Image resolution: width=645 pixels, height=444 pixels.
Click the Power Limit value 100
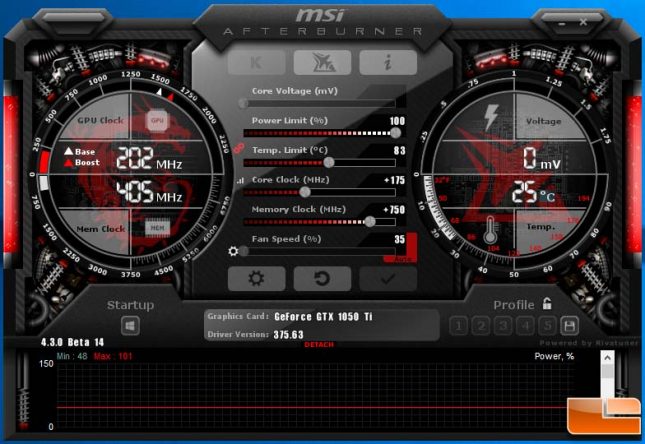397,121
